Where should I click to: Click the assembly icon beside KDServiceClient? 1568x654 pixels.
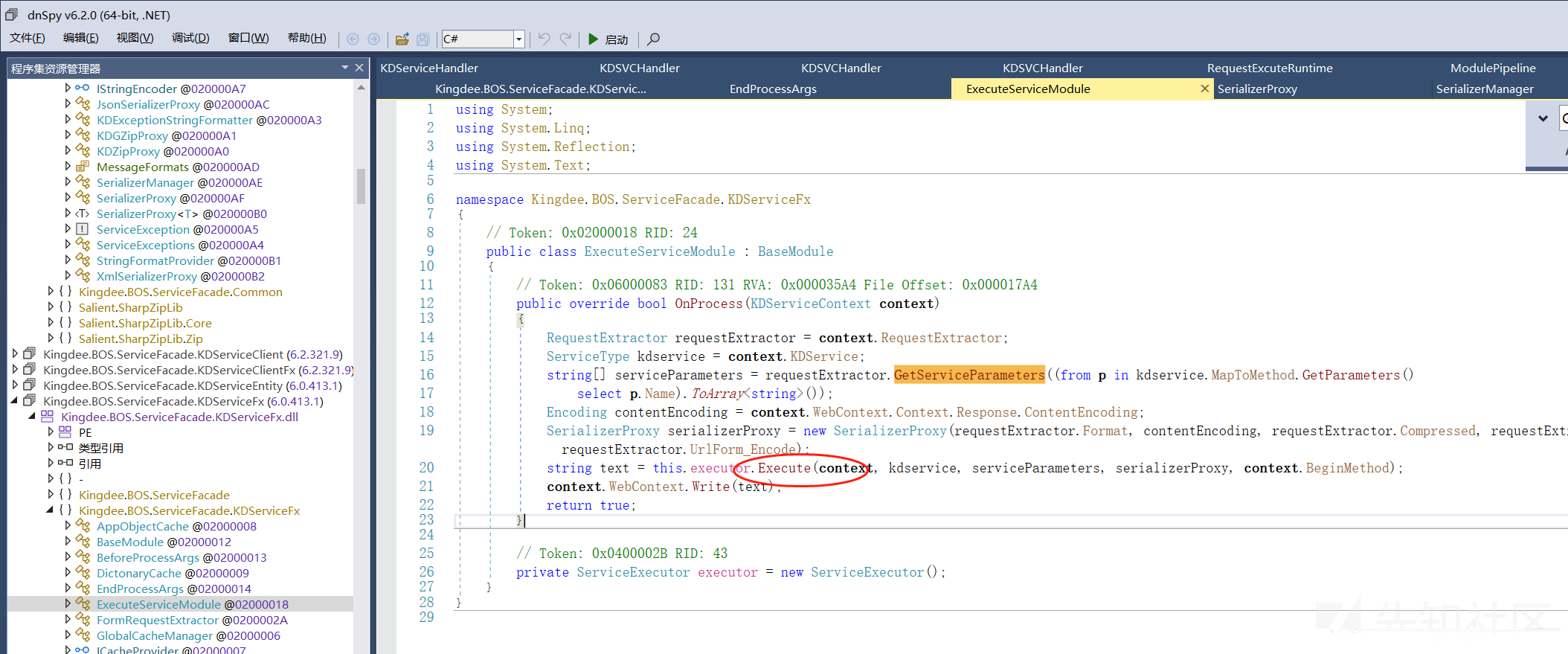(29, 354)
